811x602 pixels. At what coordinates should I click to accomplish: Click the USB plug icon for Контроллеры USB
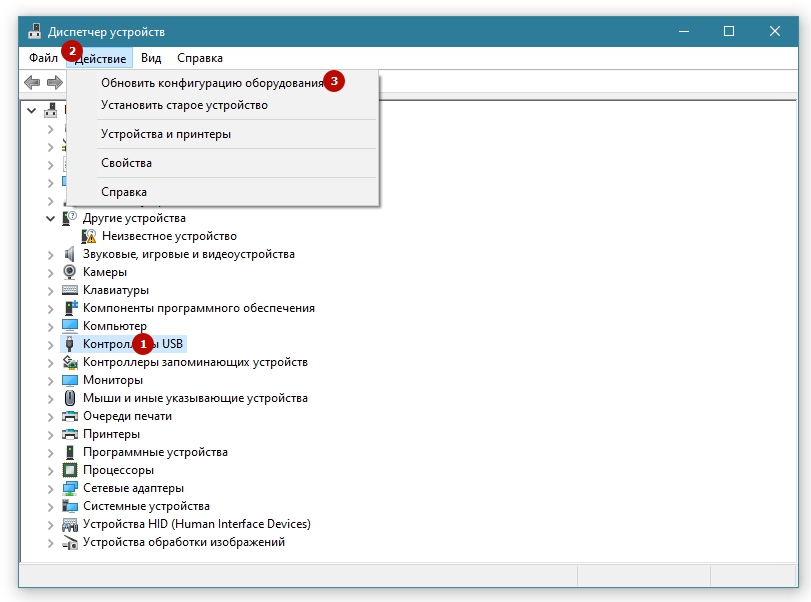pos(69,344)
